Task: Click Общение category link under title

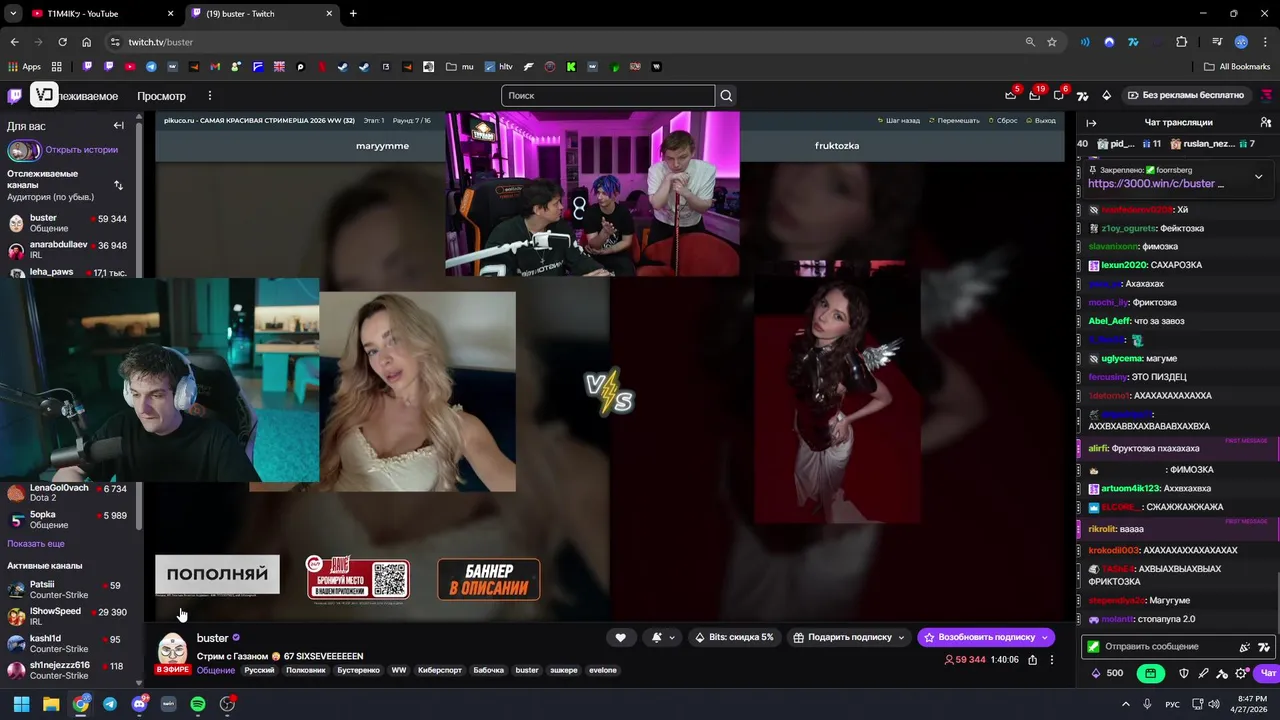Action: click(x=216, y=670)
